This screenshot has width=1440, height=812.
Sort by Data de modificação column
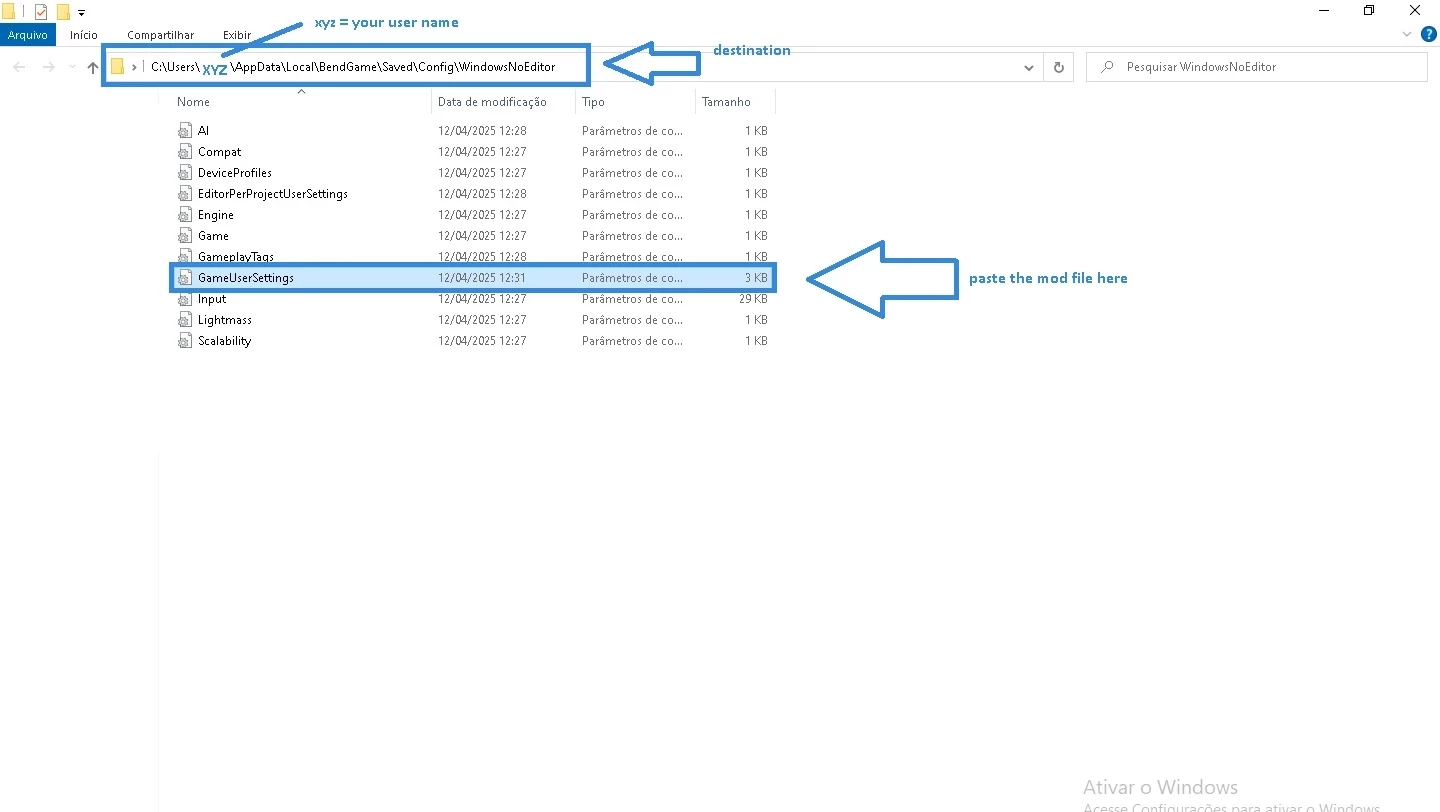pos(492,102)
